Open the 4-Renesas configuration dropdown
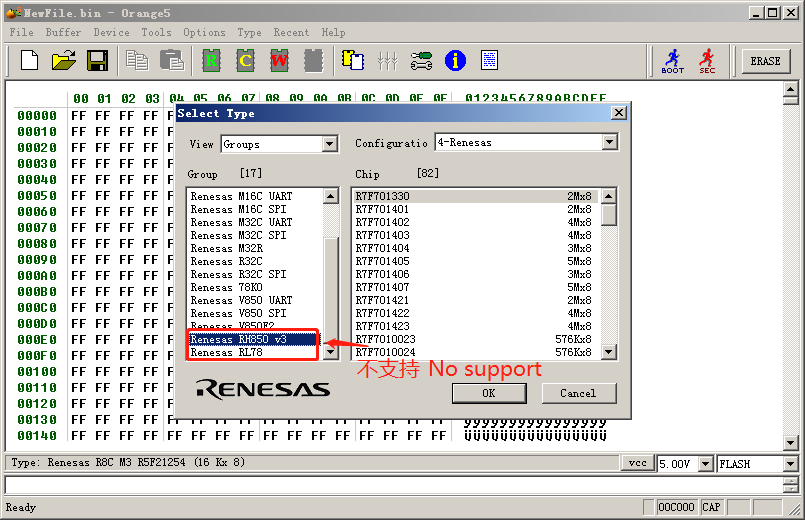The width and height of the screenshot is (805, 520). pyautogui.click(x=609, y=143)
